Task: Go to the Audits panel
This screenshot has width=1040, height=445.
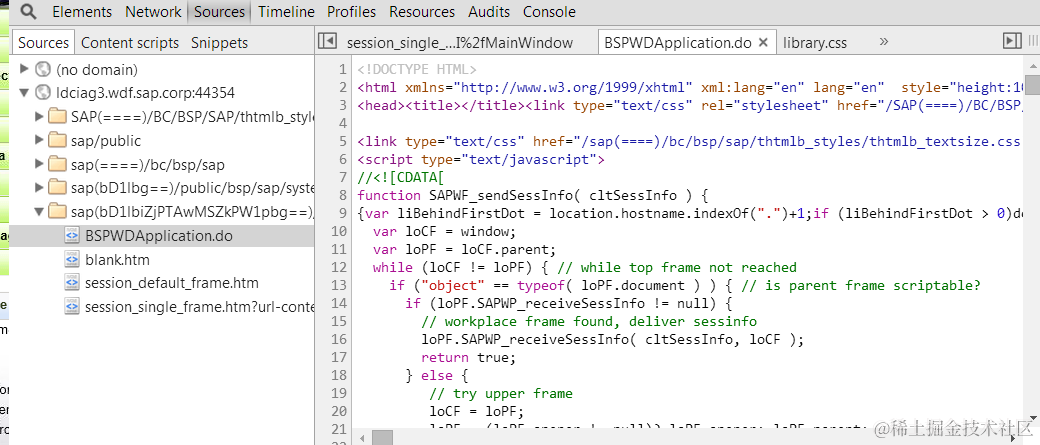Action: tap(489, 11)
